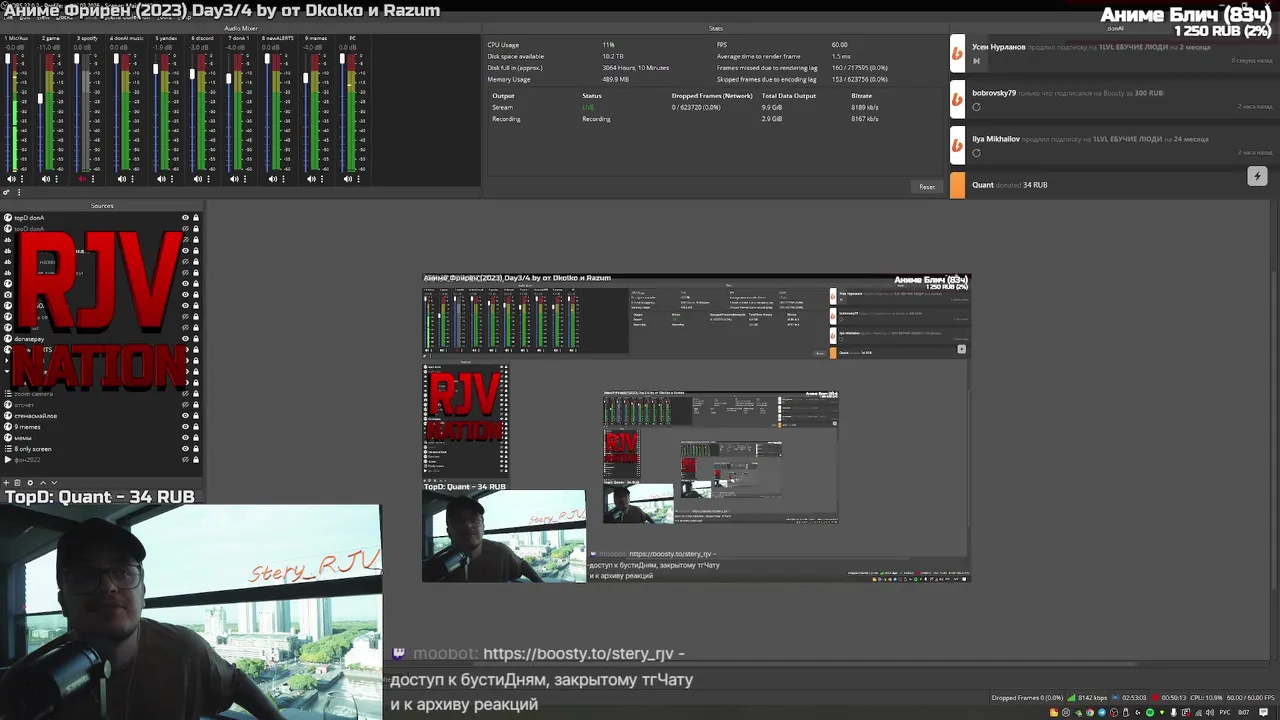The height and width of the screenshot is (720, 1280).
Task: Show the hidden фон2022 source
Action: (x=185, y=460)
